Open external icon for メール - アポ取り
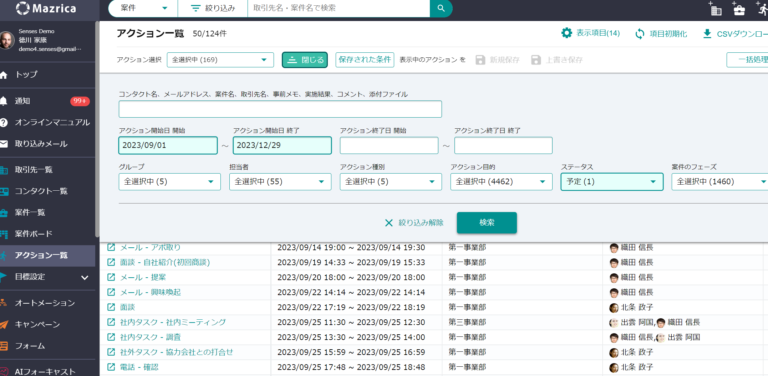 [111, 248]
